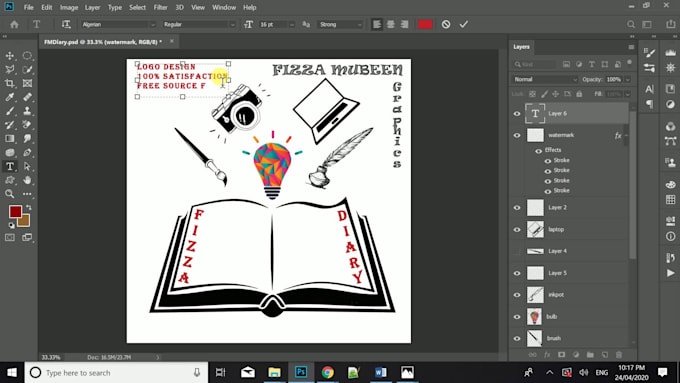Select the Clone Stamp tool
Viewport: 680px width, 383px height.
pyautogui.click(x=27, y=111)
